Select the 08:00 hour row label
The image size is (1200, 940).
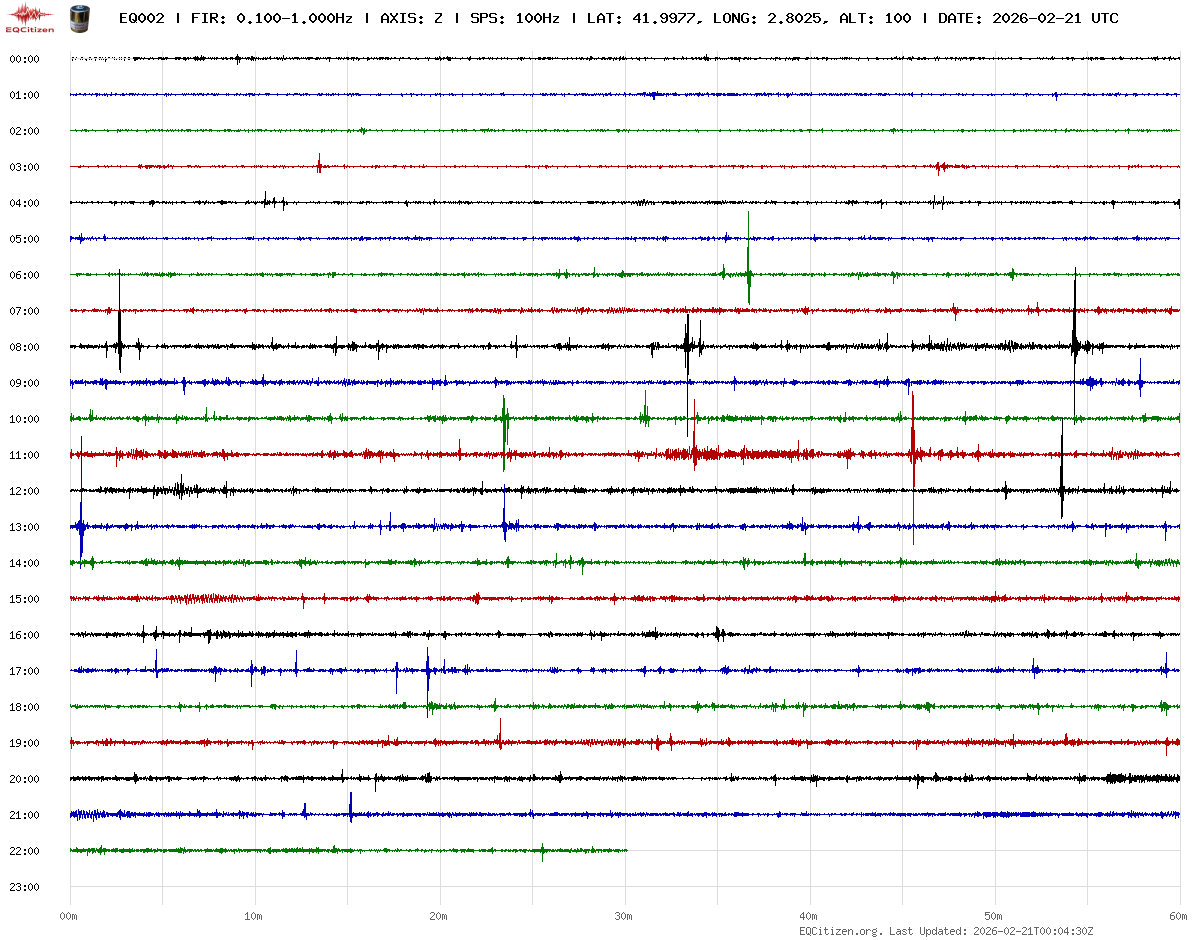click(24, 347)
